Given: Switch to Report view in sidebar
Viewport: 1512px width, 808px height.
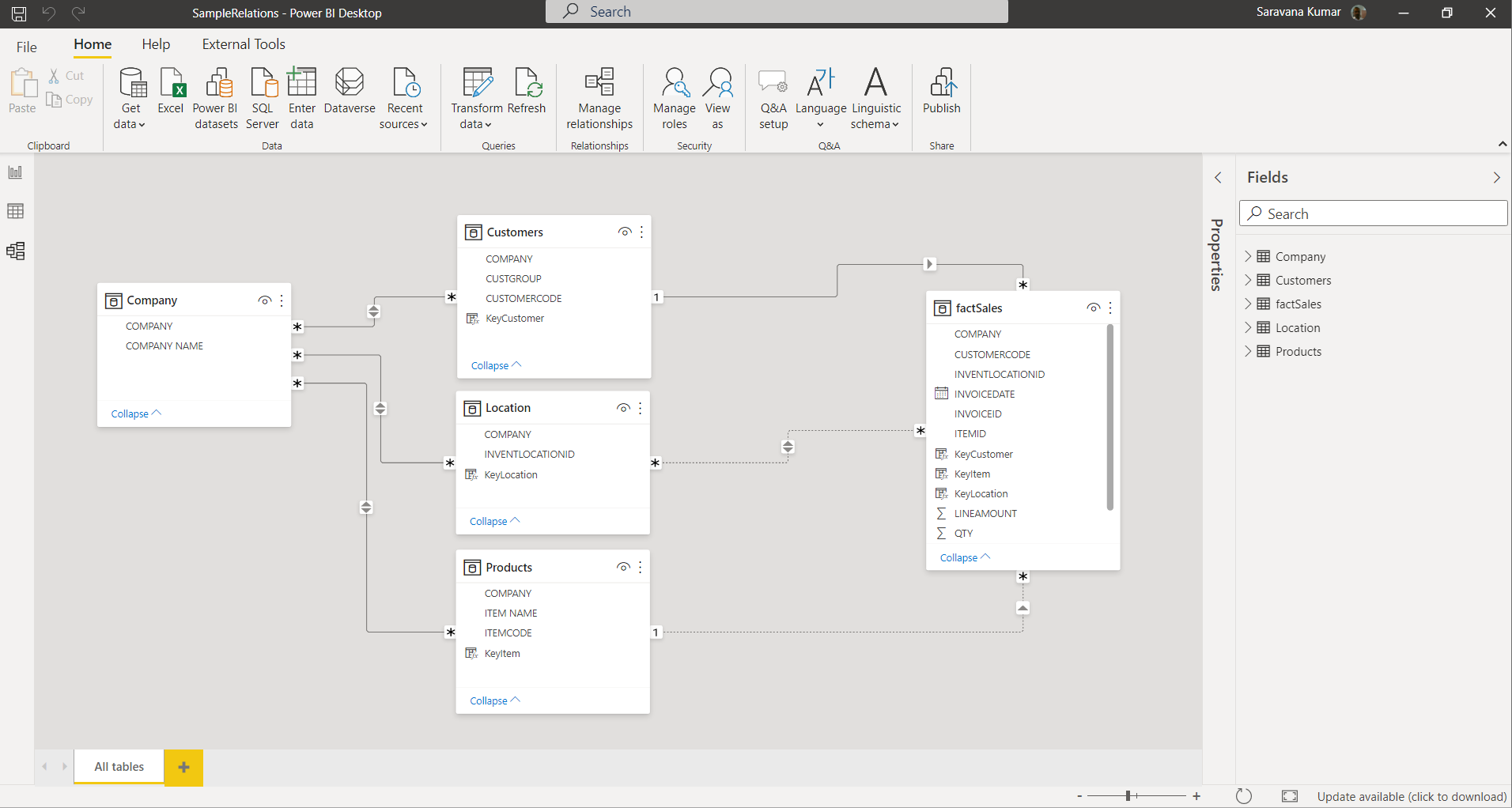Looking at the screenshot, I should pyautogui.click(x=16, y=172).
